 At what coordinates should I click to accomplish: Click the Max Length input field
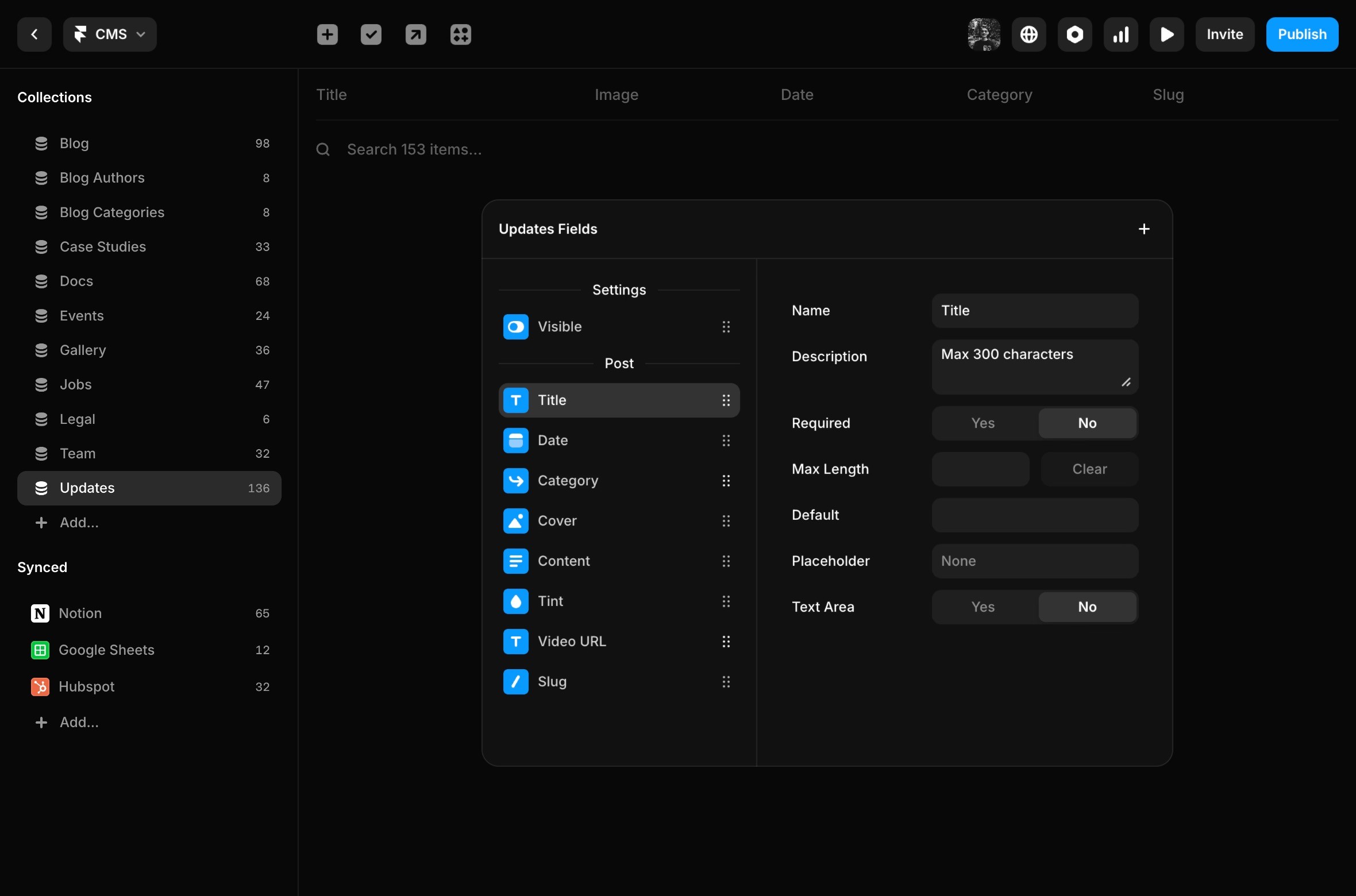(x=980, y=469)
